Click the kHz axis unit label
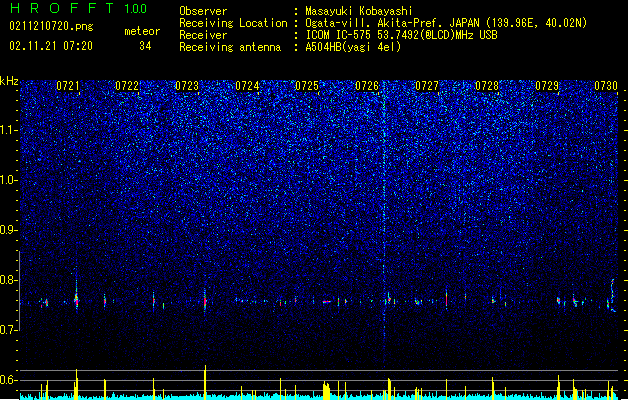Viewport: 629px width, 400px height. coord(9,81)
